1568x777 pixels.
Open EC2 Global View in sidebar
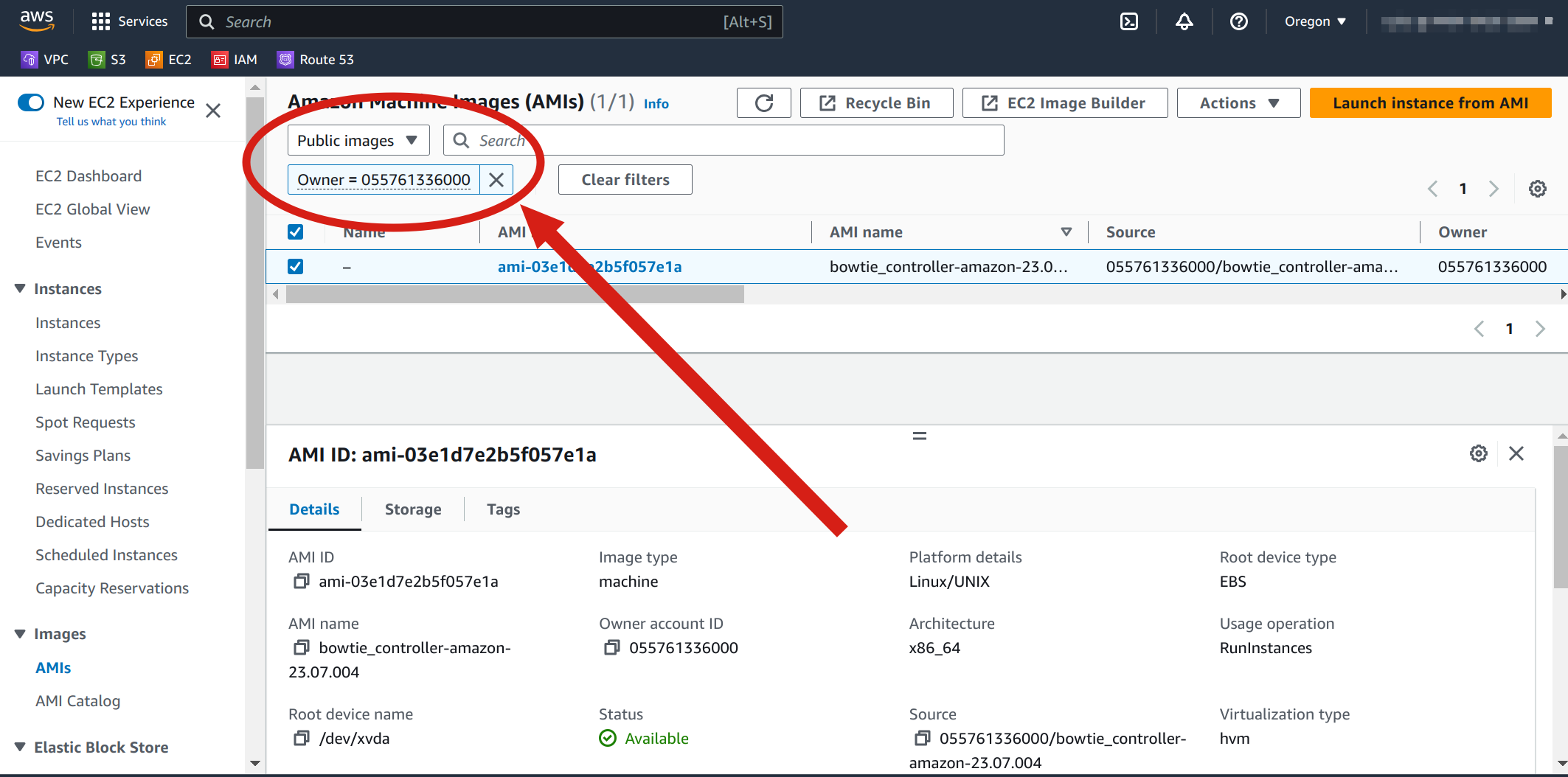(92, 209)
